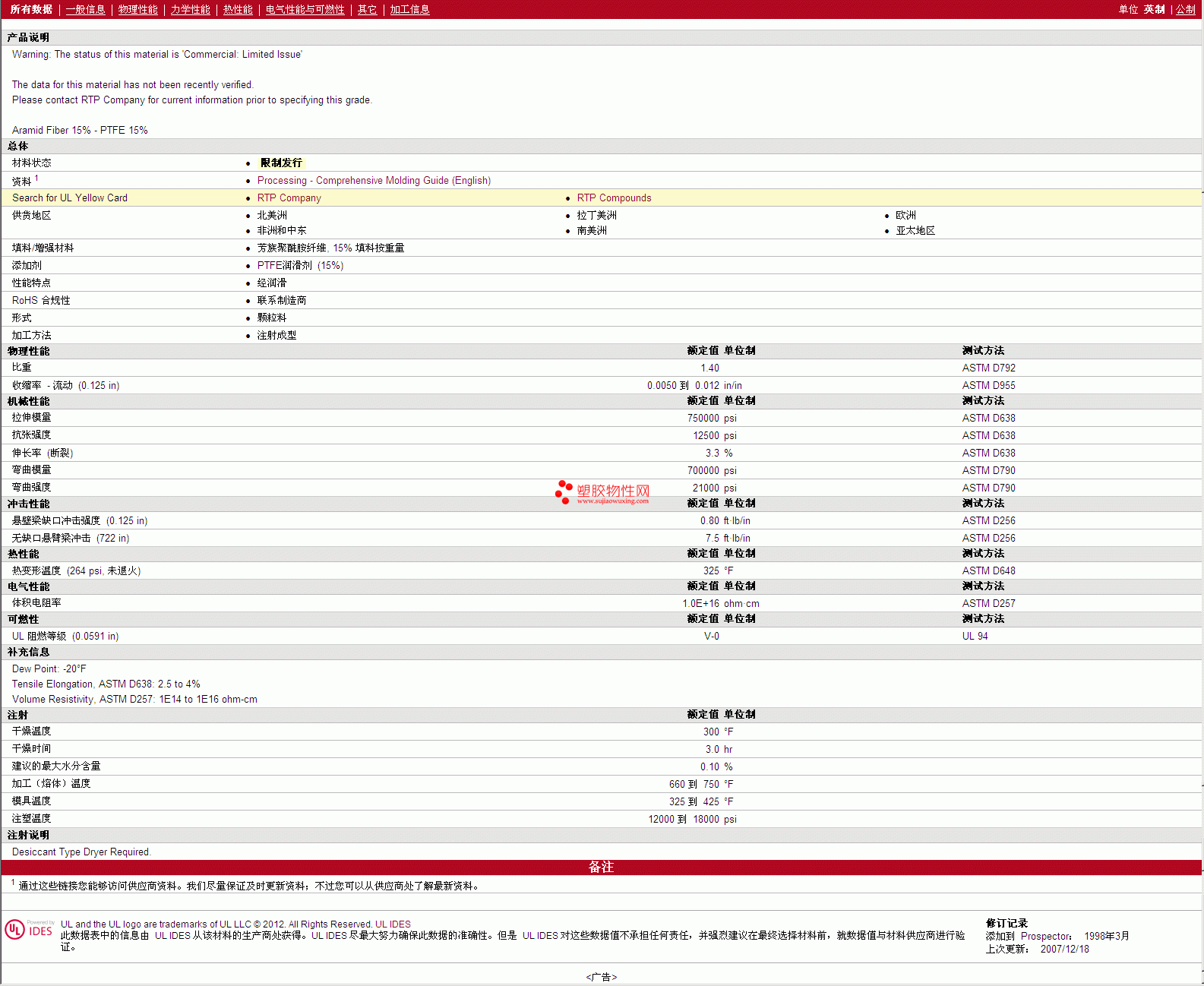Go to the 物理性能 tab
Image resolution: width=1204 pixels, height=986 pixels.
click(x=137, y=10)
